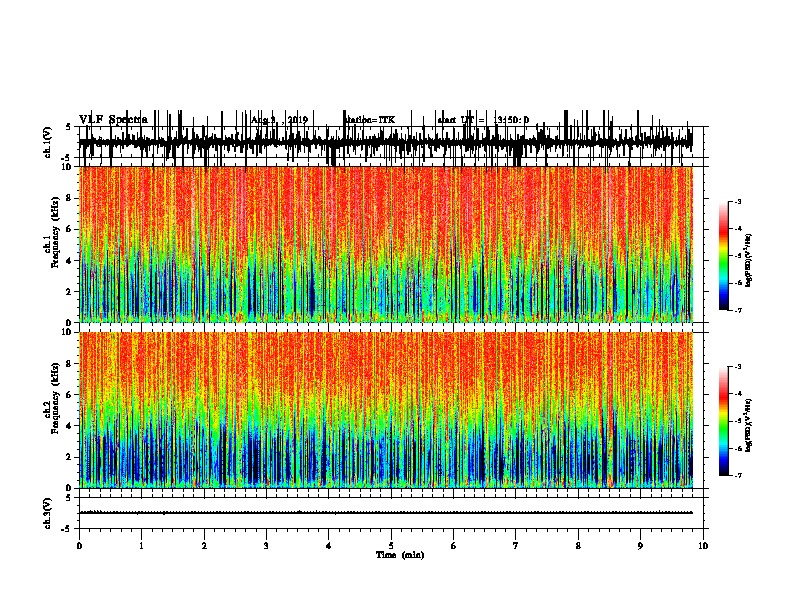Image resolution: width=792 pixels, height=612 pixels.
Task: Click the ch.2 spectrogram "8" kHz tick label
Action: pos(69,364)
